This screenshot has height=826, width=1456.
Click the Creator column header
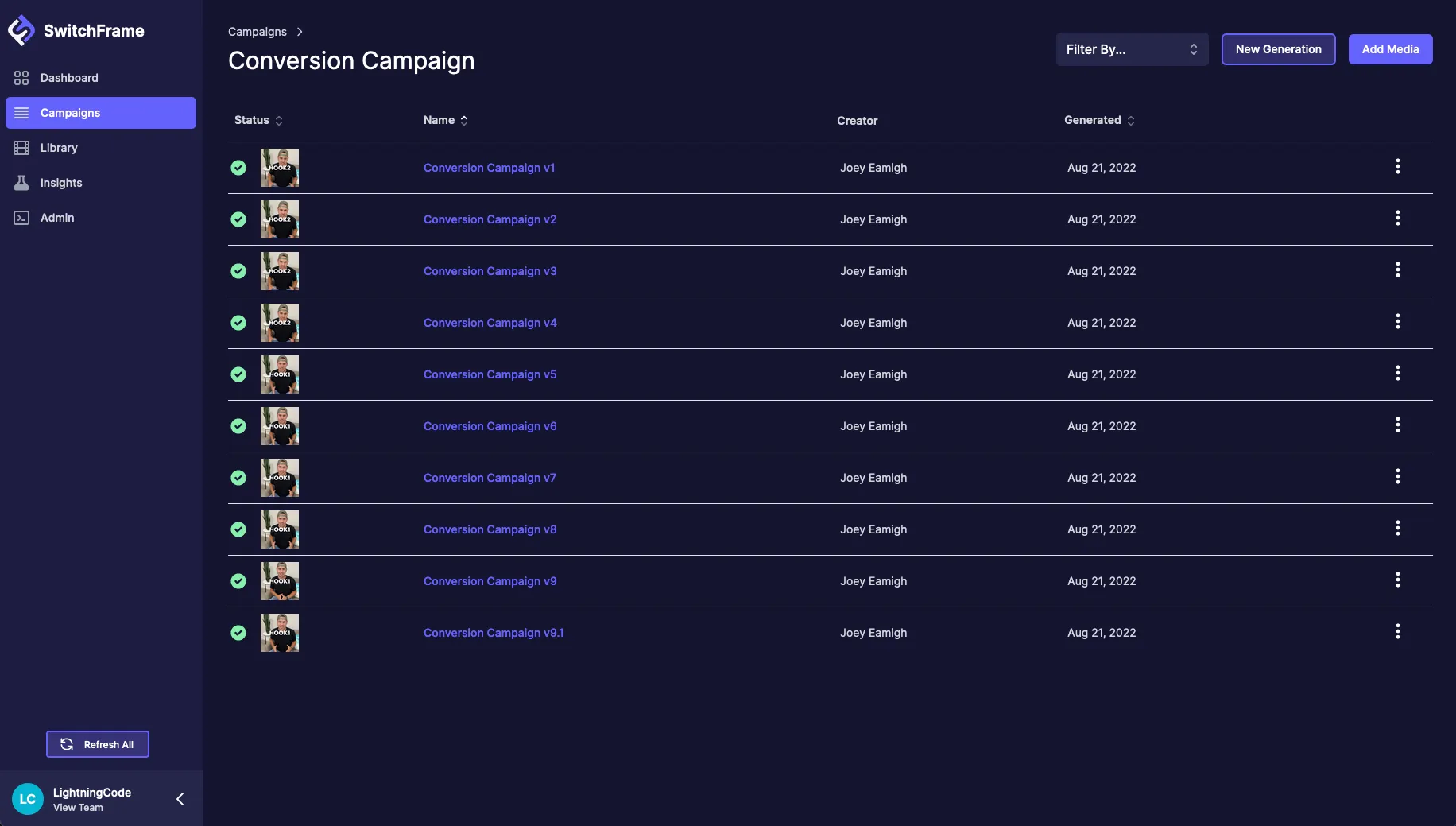(857, 121)
